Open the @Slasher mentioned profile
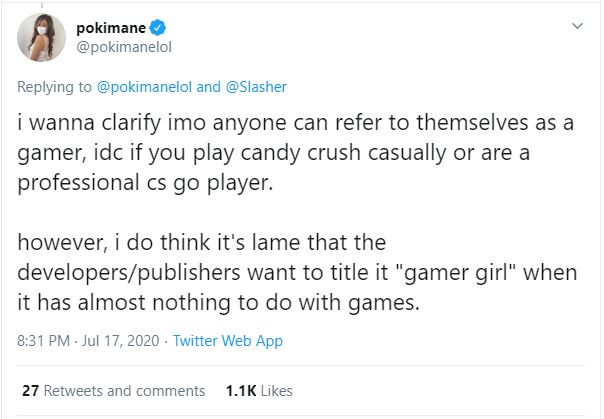Viewport: 604px width, 419px height. pos(257,87)
